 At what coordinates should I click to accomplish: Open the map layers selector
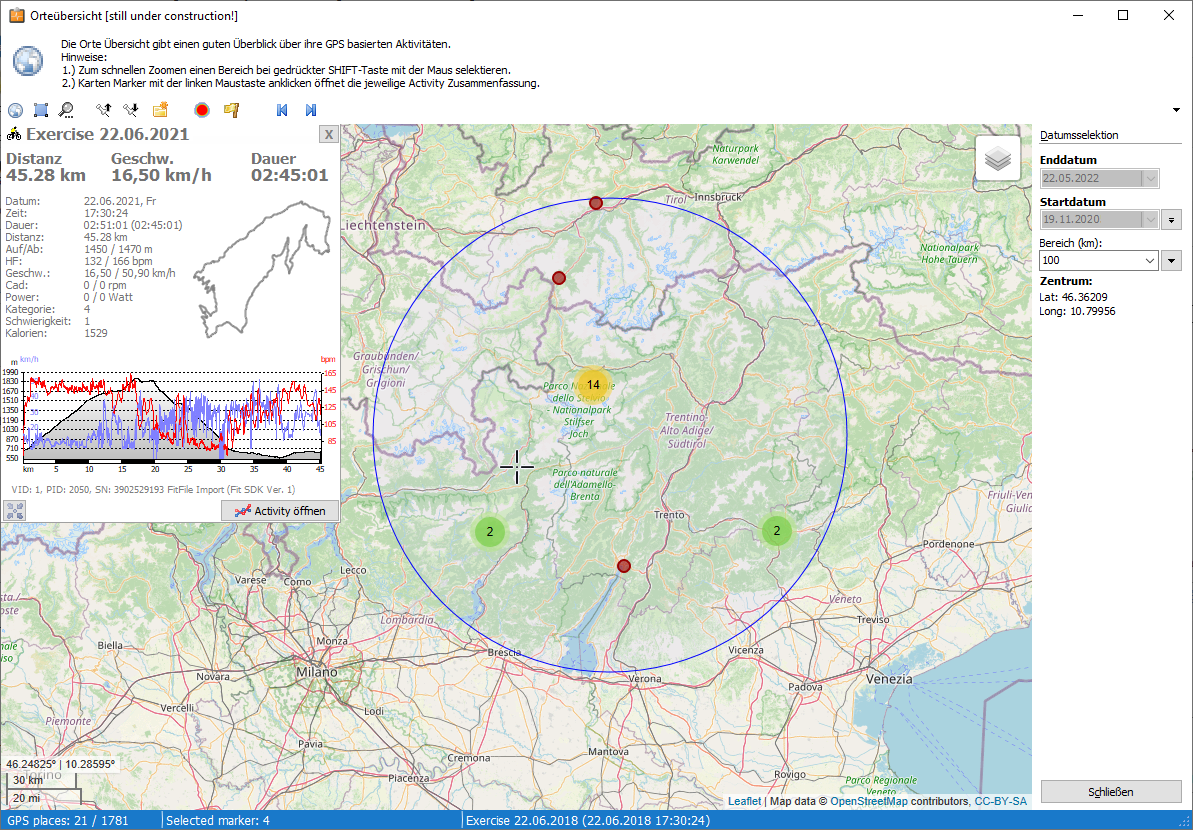click(997, 158)
